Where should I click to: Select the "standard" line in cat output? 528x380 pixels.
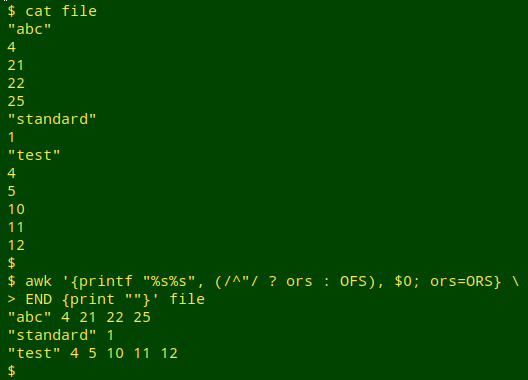click(52, 119)
